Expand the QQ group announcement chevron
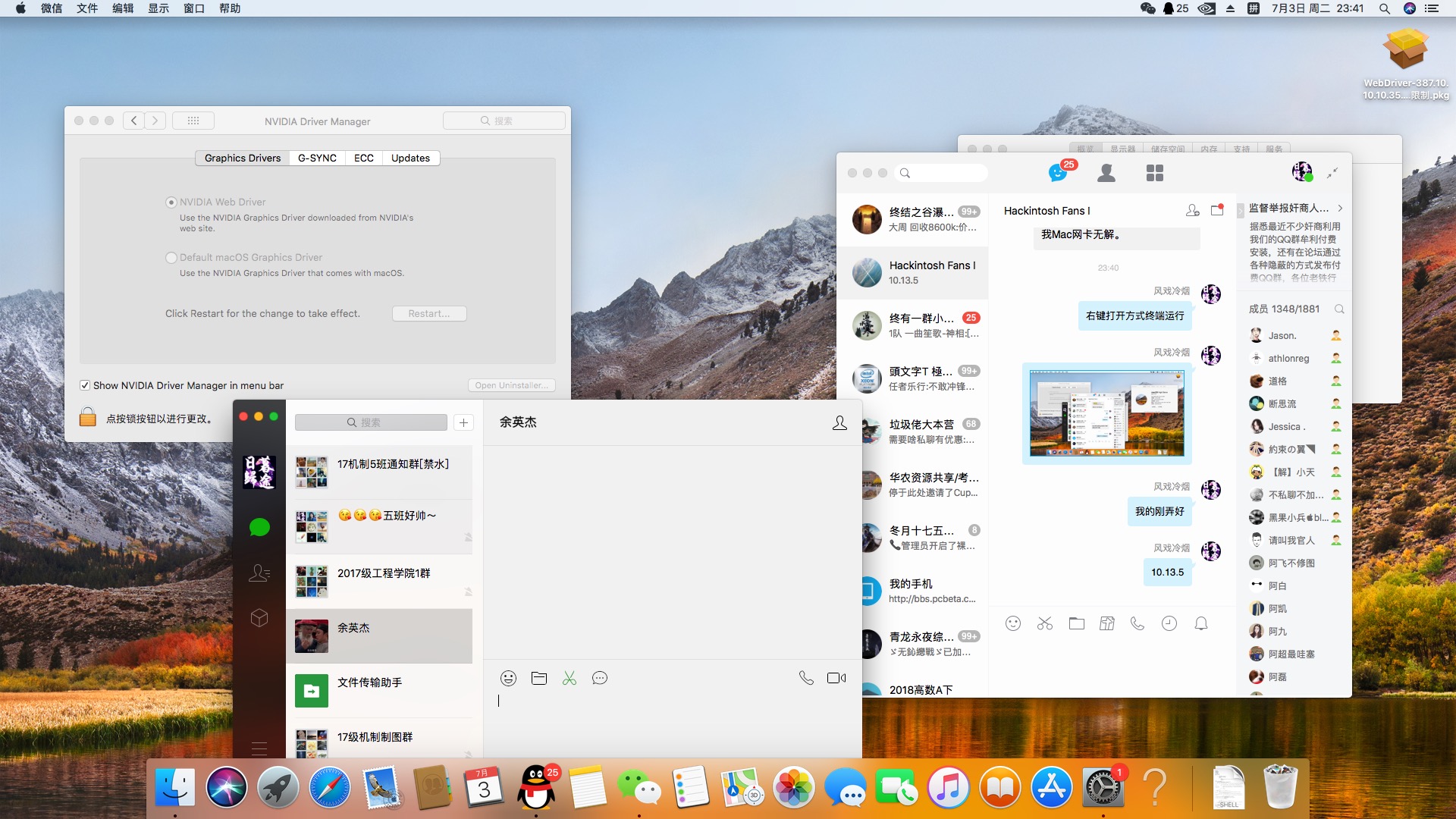This screenshot has width=1456, height=819. point(1340,208)
